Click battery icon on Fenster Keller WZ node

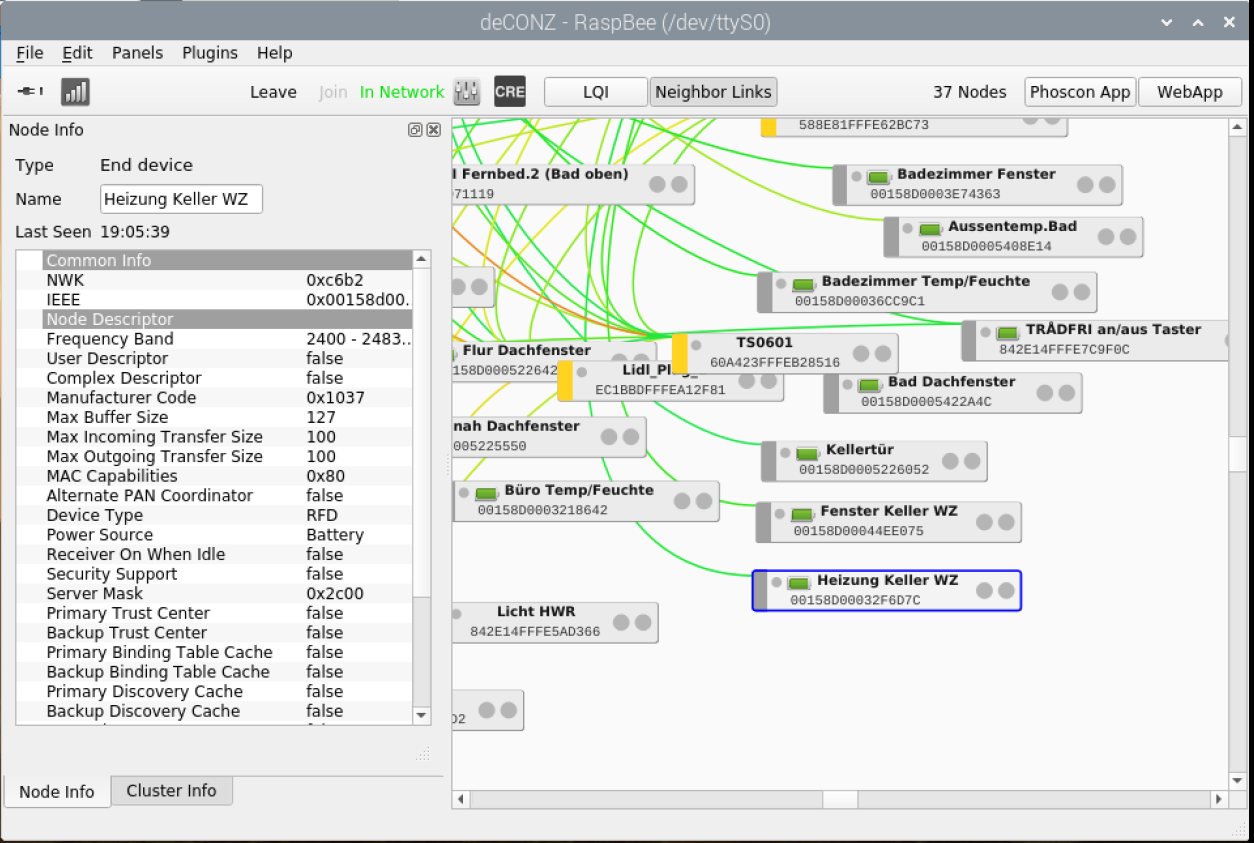(x=801, y=514)
